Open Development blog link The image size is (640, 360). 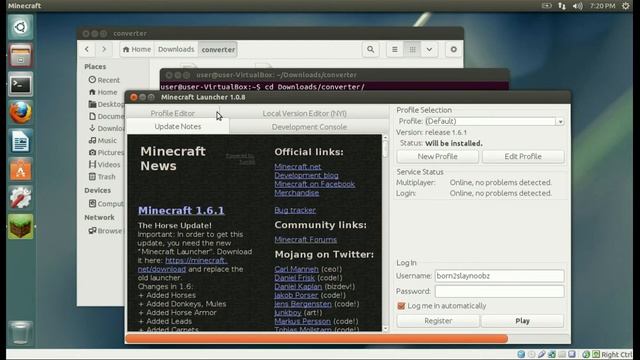coord(306,175)
